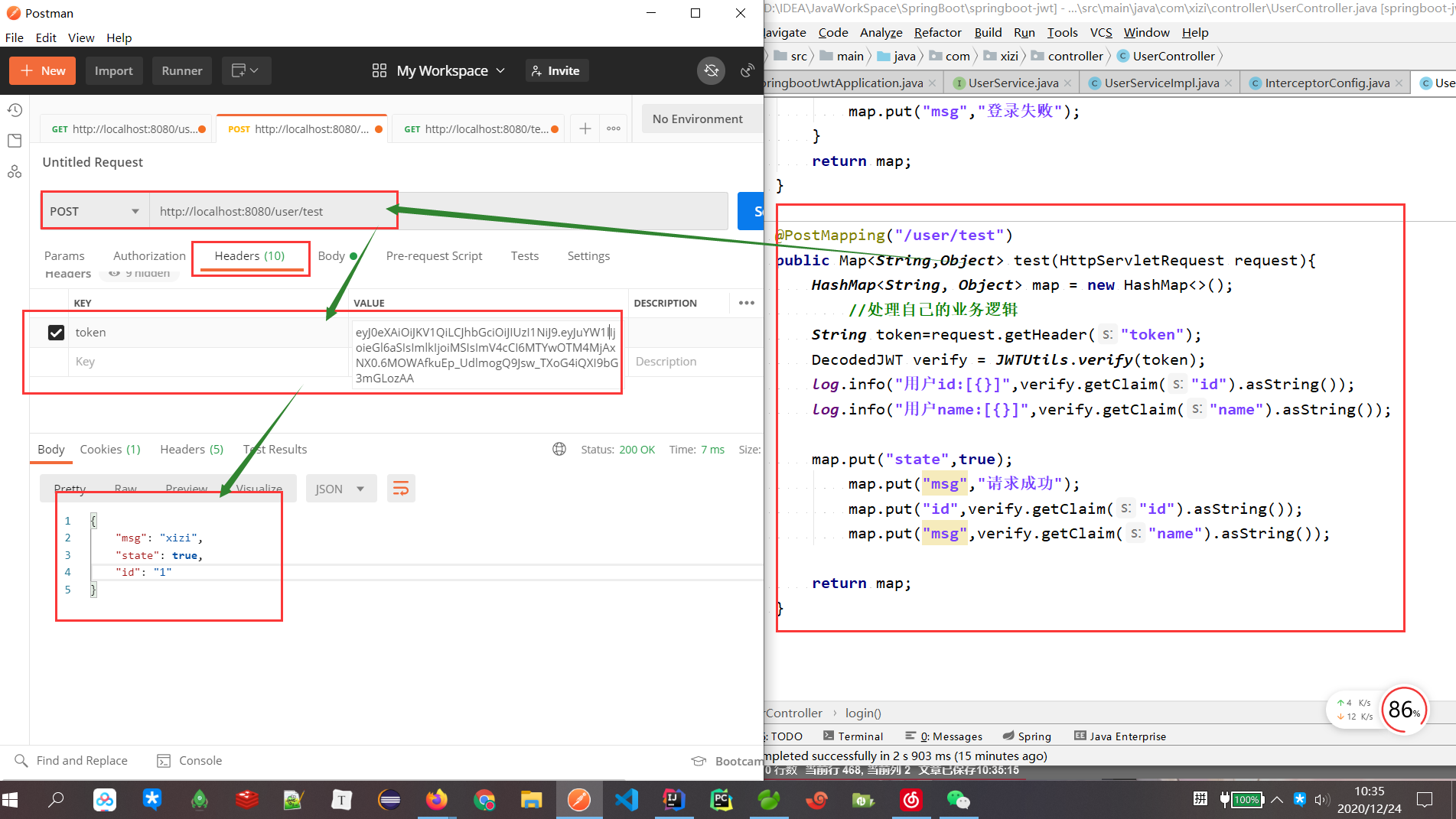
Task: Open headers table three-dots options
Action: coord(747,303)
